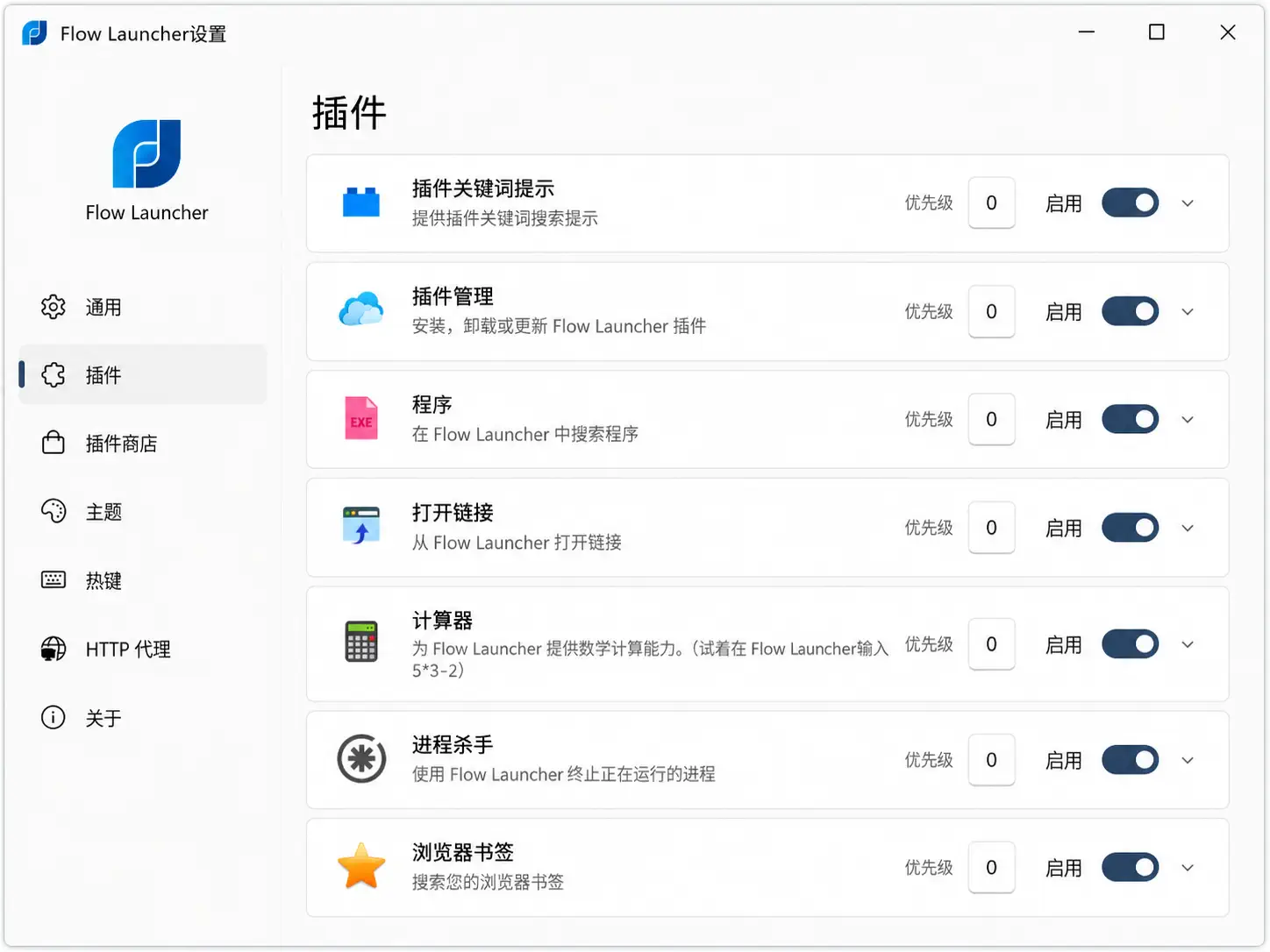Click 优先级 label in the 程序 row
Viewport: 1270px width, 952px height.
929,419
